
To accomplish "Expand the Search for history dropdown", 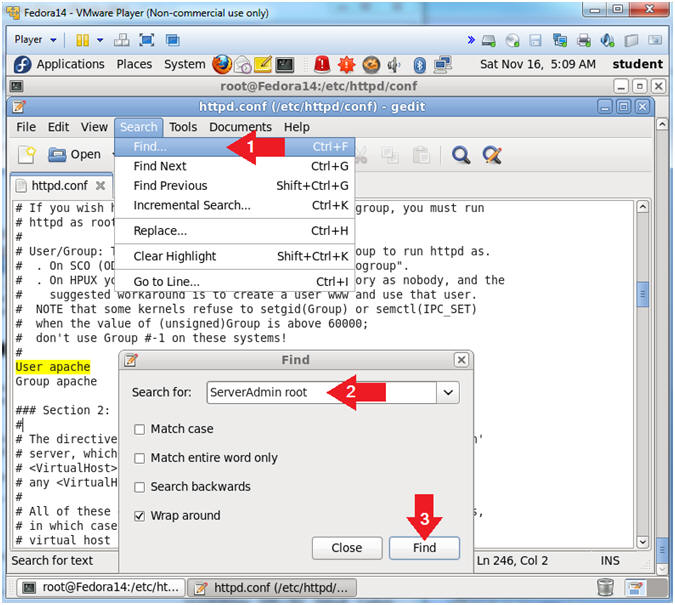I will point(448,393).
